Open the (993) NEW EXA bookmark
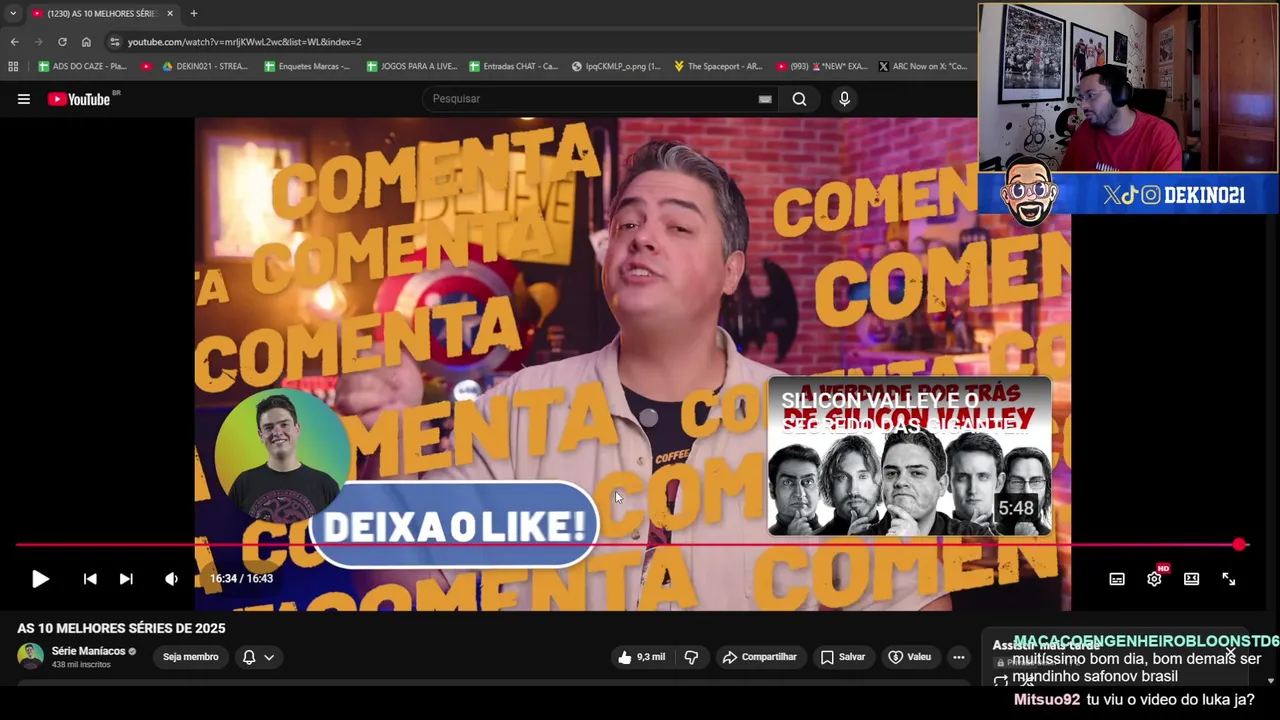The width and height of the screenshot is (1280, 720). (822, 66)
